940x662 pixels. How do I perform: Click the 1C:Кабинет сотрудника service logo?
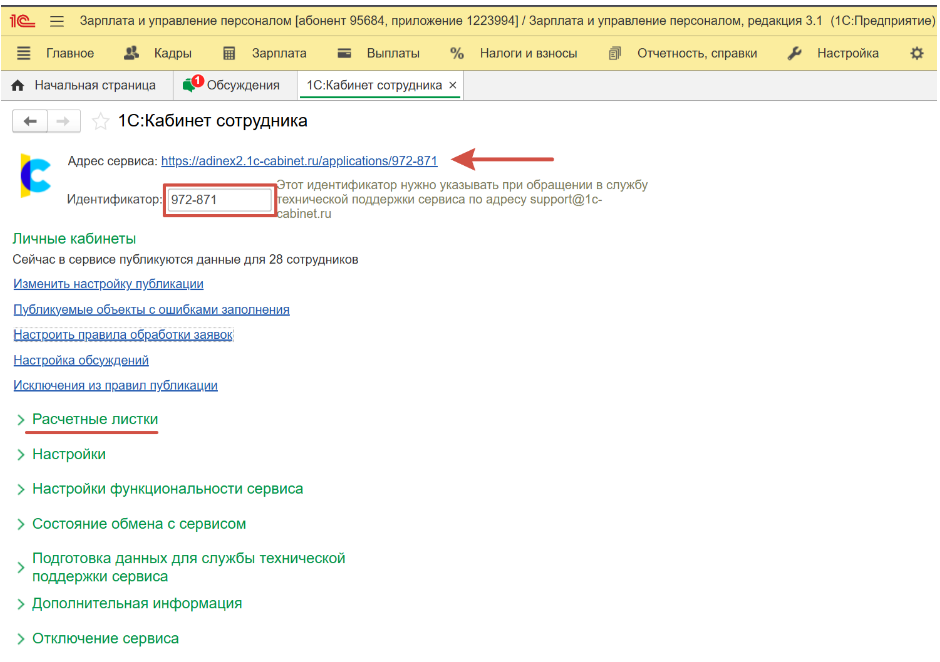36,176
